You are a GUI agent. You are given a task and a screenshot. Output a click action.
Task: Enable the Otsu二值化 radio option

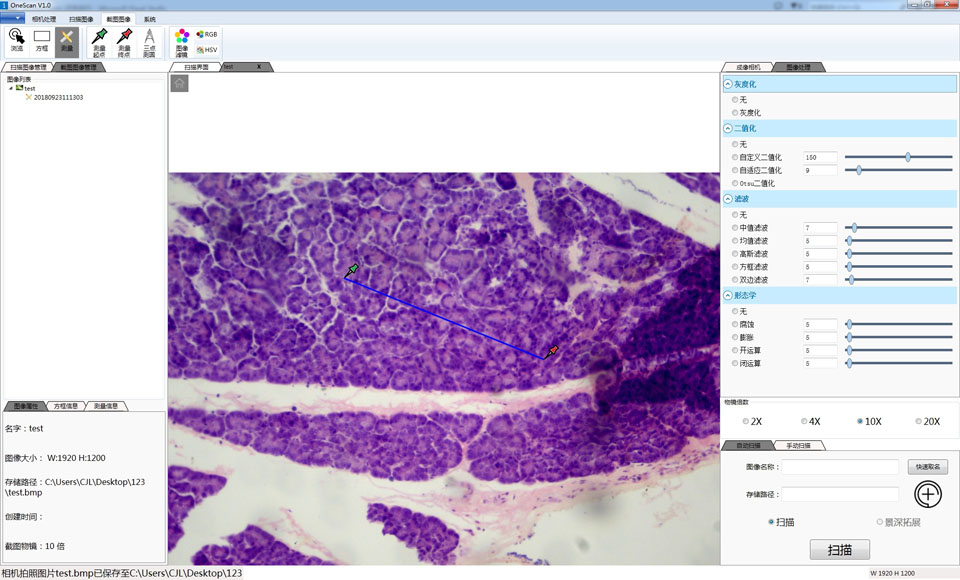[x=736, y=183]
